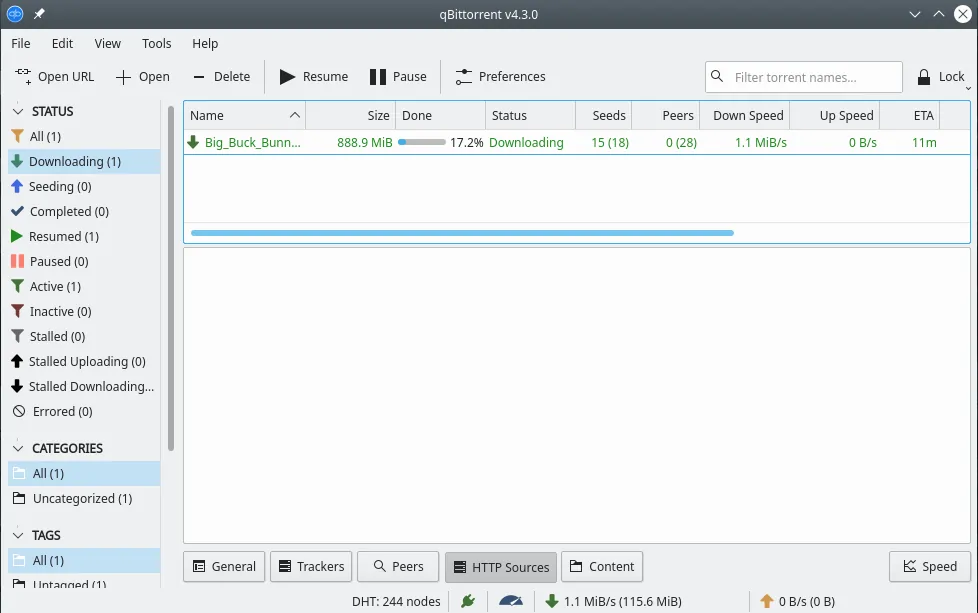This screenshot has width=978, height=613.
Task: Open the Speed graph tab
Action: coord(930,566)
